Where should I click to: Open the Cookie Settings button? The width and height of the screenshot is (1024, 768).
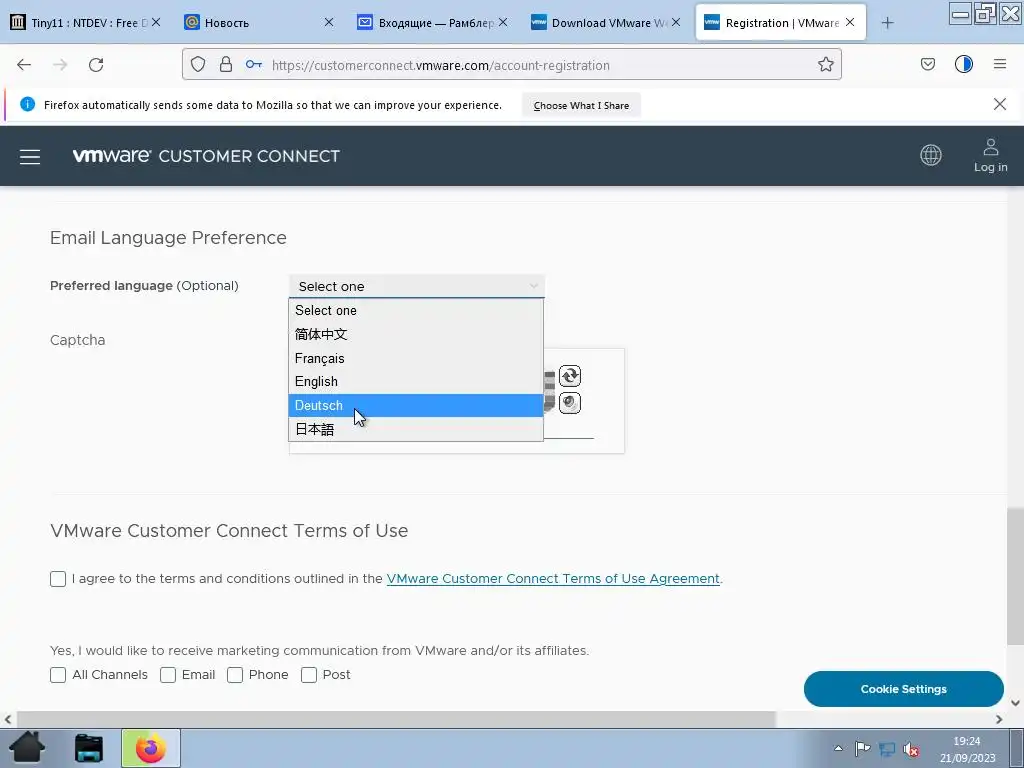(x=903, y=689)
